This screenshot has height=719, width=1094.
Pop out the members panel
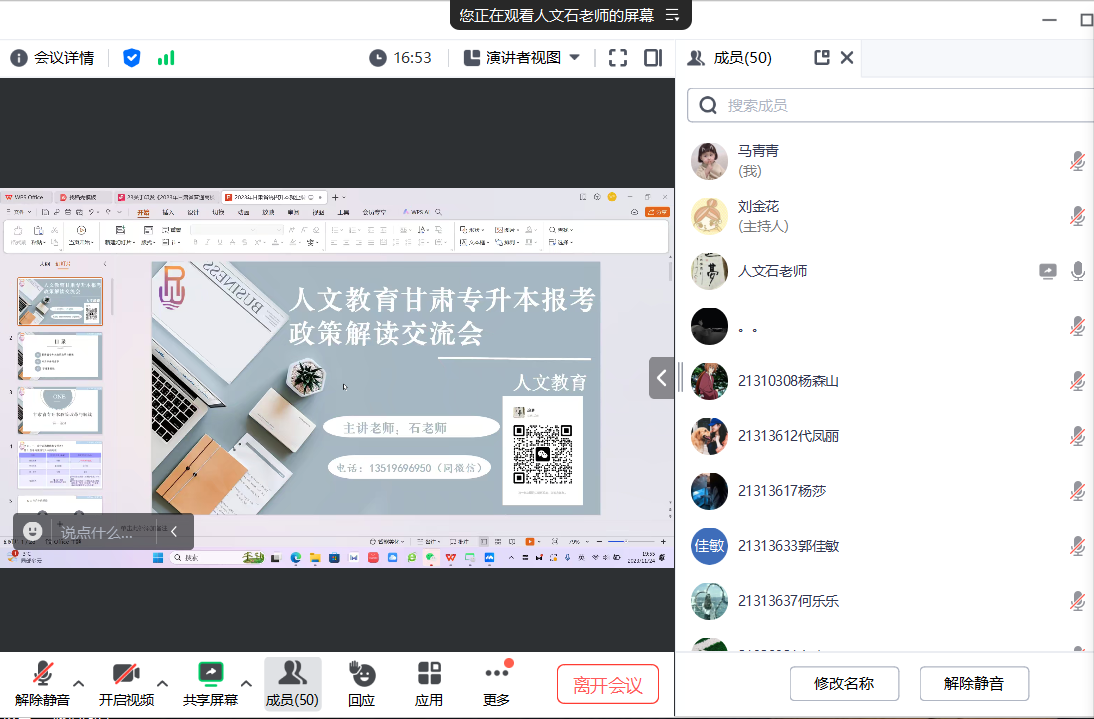point(822,58)
